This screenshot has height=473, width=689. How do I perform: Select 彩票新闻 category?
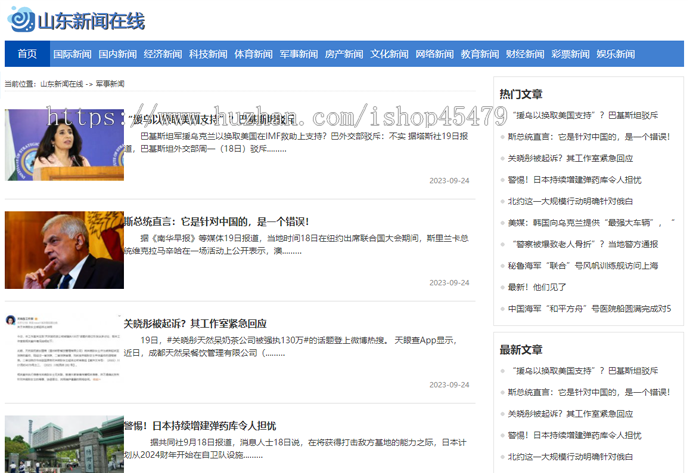[x=570, y=54]
